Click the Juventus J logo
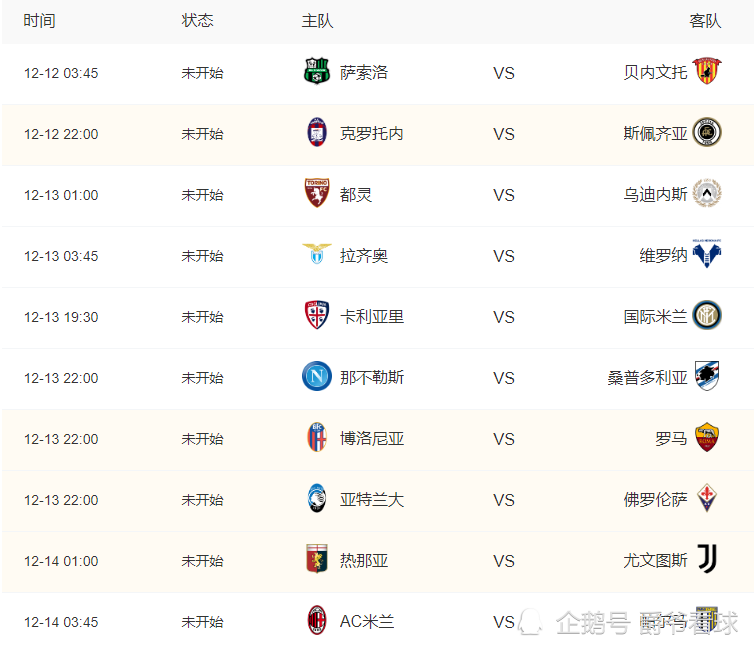The height and width of the screenshot is (649, 754). pyautogui.click(x=707, y=559)
